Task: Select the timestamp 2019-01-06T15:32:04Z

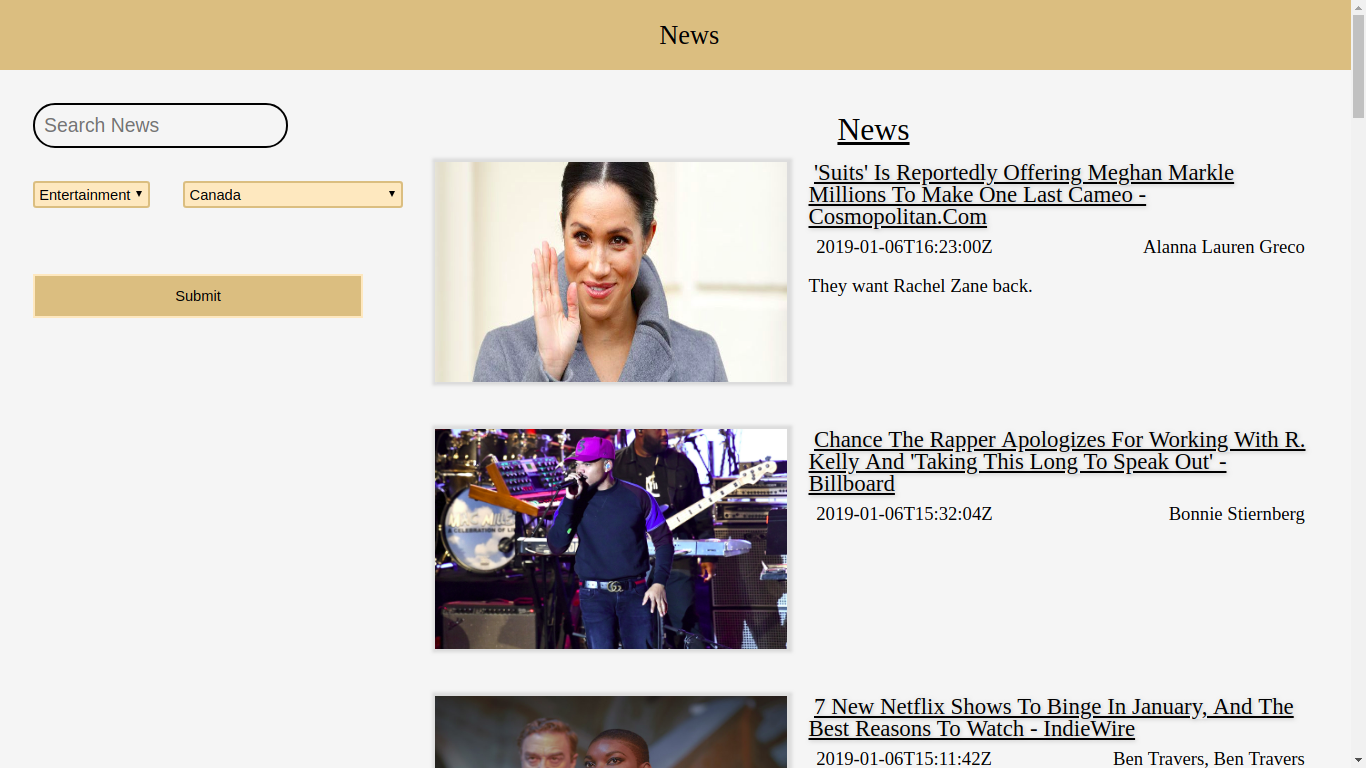Action: point(904,514)
